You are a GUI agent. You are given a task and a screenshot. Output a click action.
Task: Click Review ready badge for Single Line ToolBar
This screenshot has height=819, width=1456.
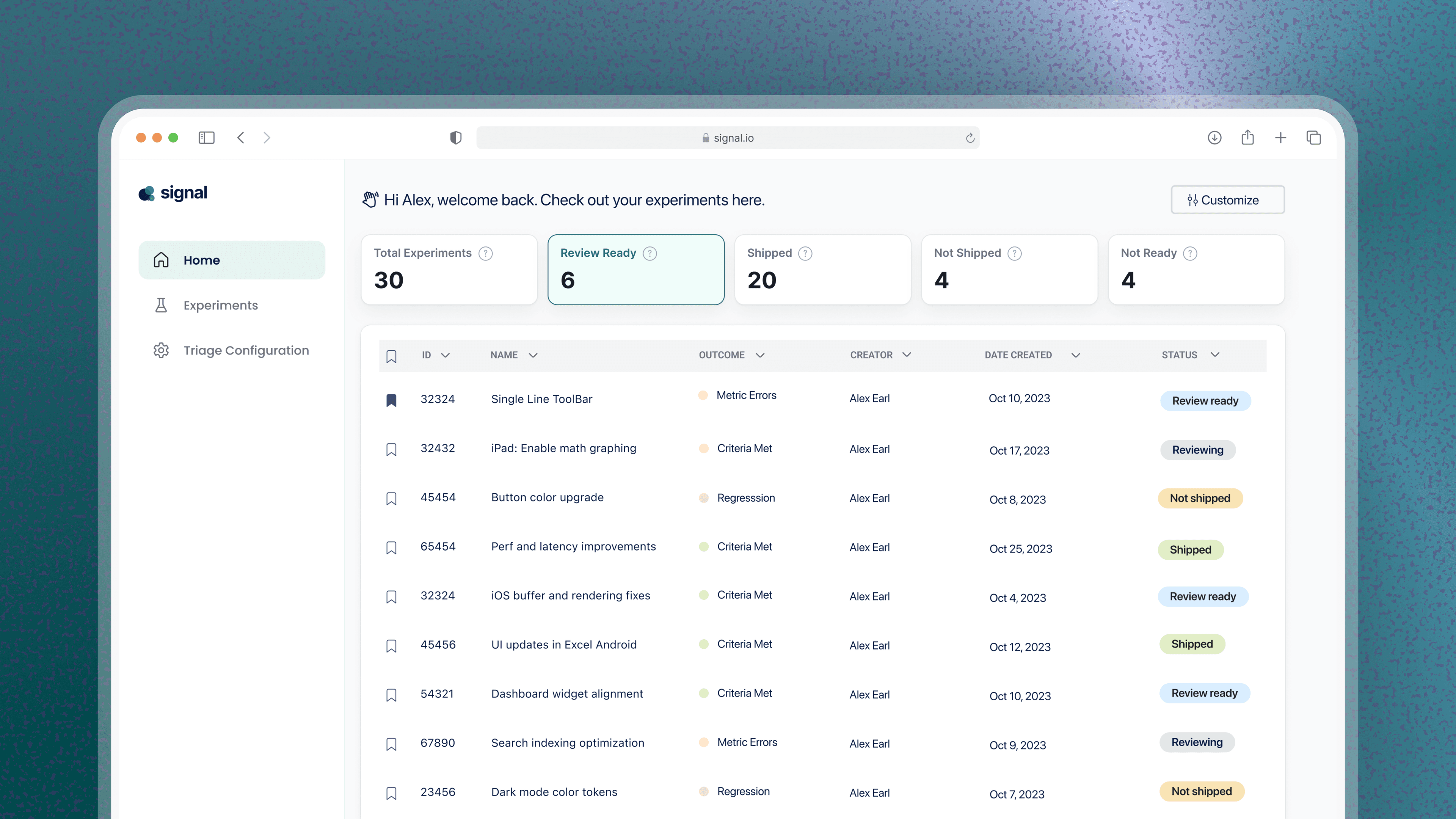coord(1205,401)
